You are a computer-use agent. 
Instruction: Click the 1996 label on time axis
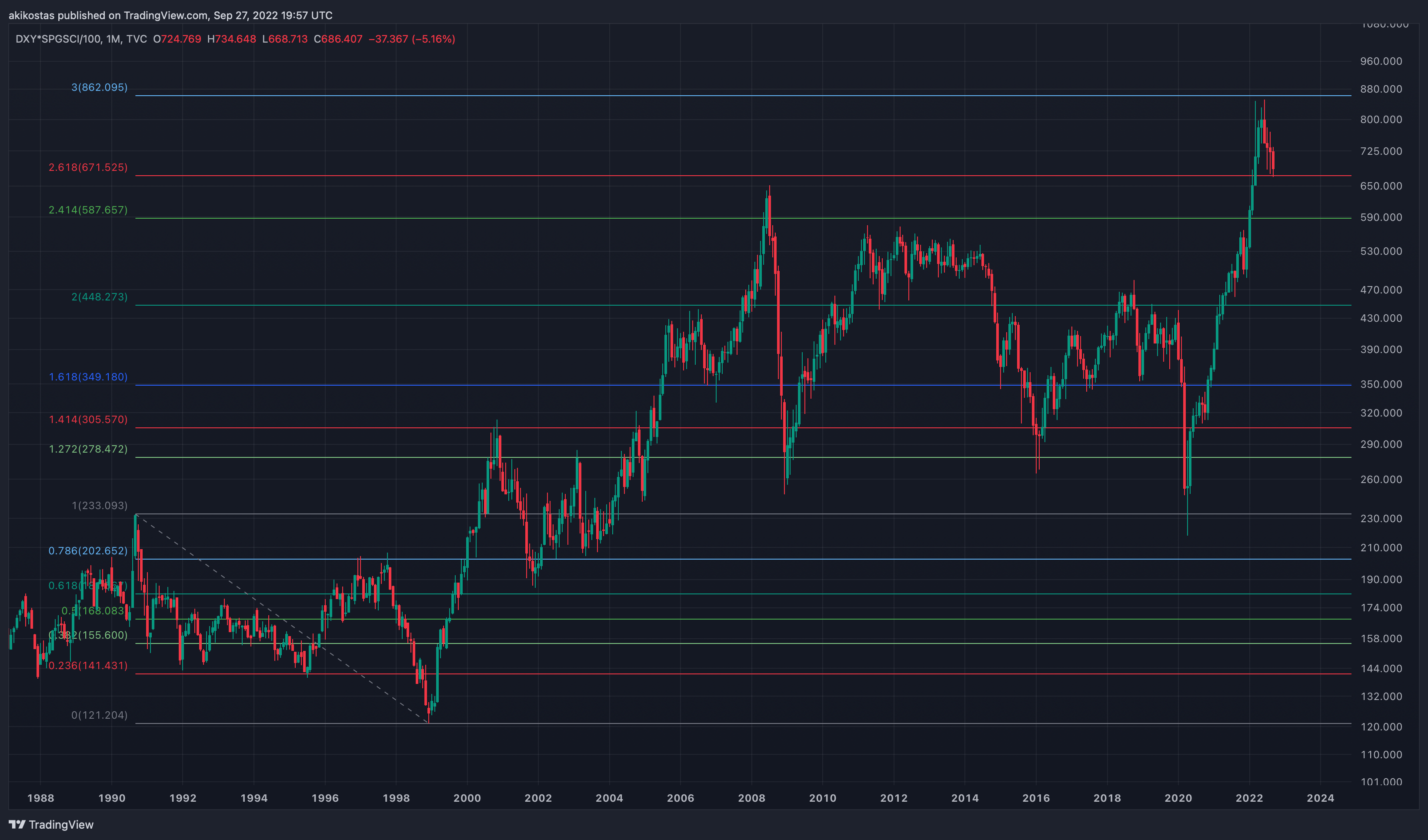325,798
